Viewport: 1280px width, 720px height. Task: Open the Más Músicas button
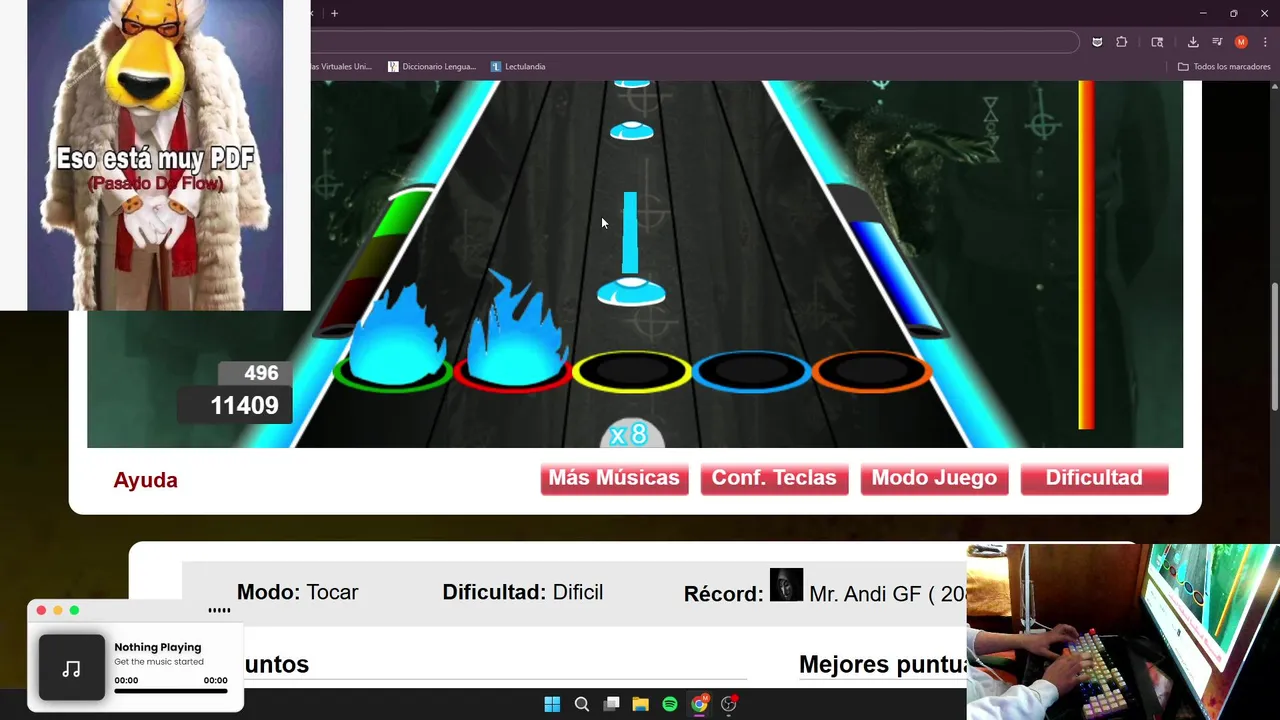[x=614, y=478]
